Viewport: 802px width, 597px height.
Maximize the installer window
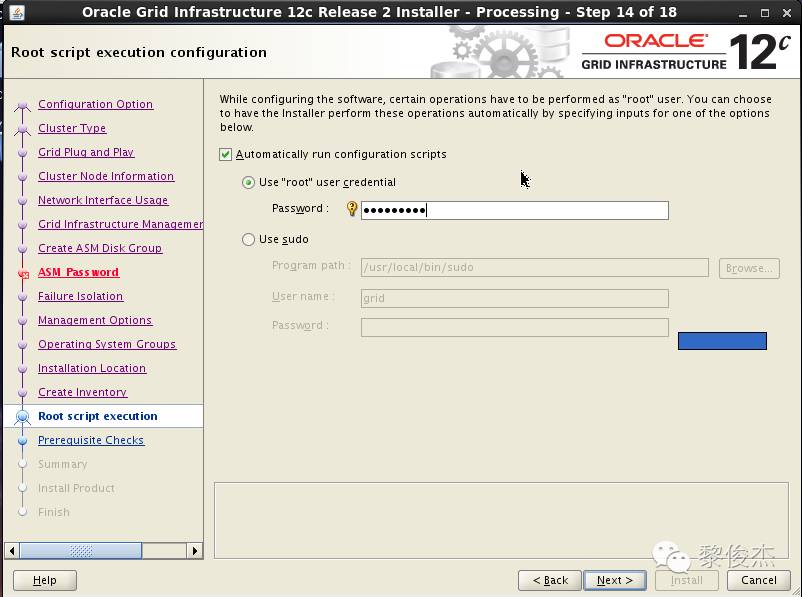click(765, 13)
